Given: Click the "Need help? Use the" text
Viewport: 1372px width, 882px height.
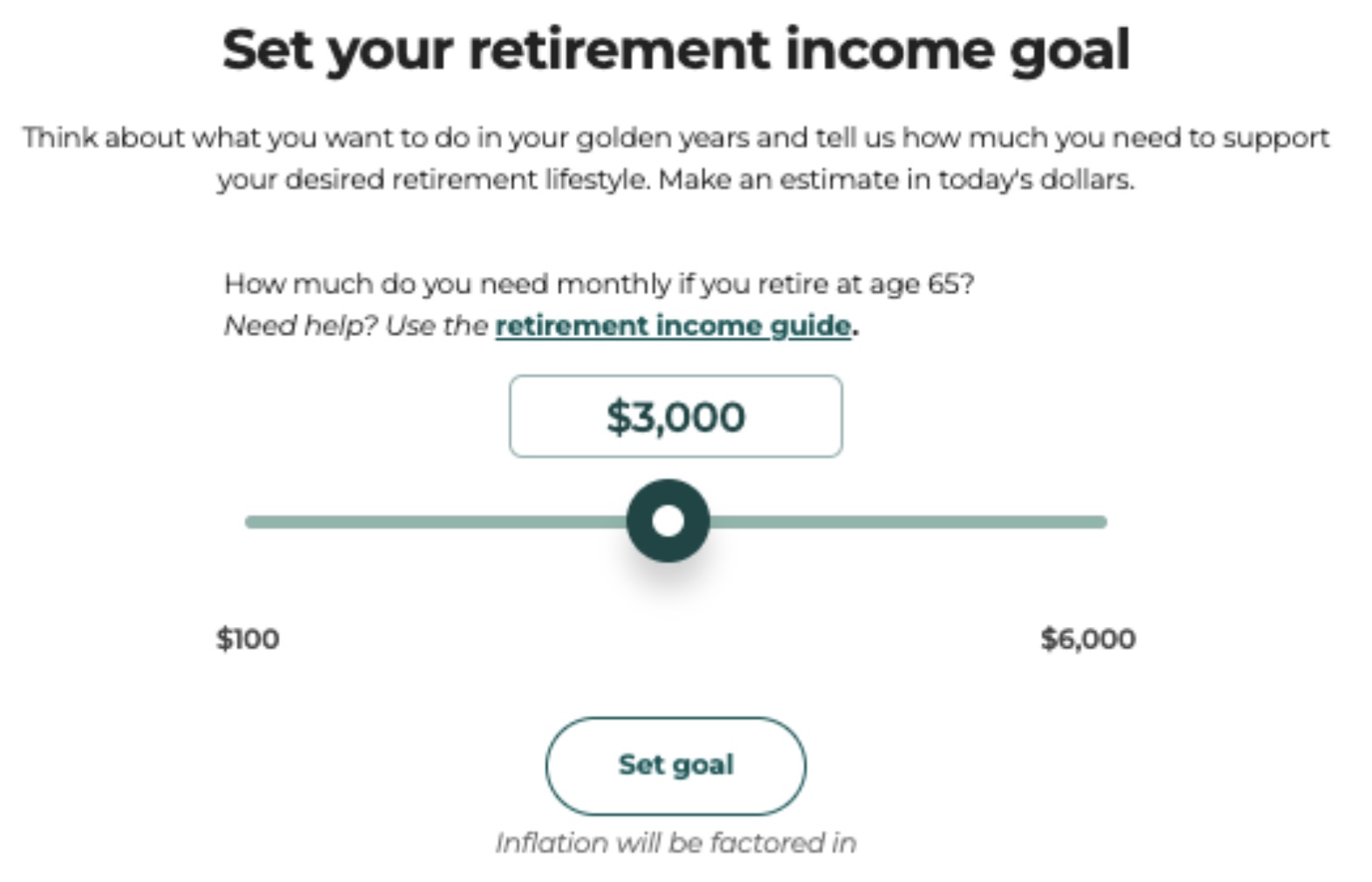Looking at the screenshot, I should click(356, 326).
